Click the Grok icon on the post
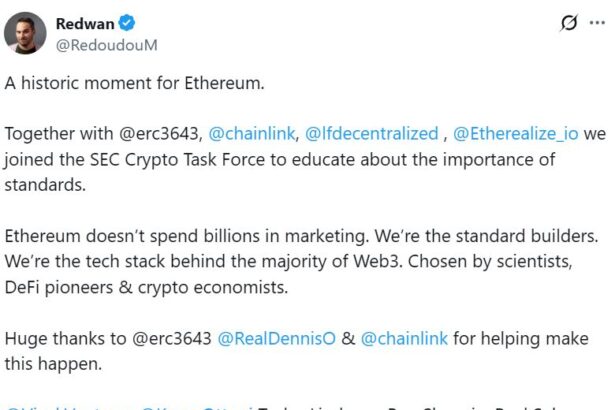The width and height of the screenshot is (615, 410). [570, 24]
